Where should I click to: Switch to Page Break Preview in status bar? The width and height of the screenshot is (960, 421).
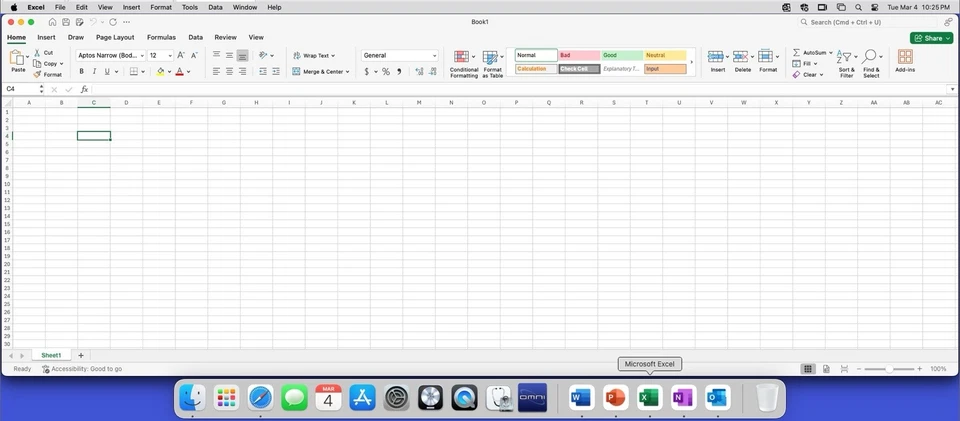(x=844, y=369)
